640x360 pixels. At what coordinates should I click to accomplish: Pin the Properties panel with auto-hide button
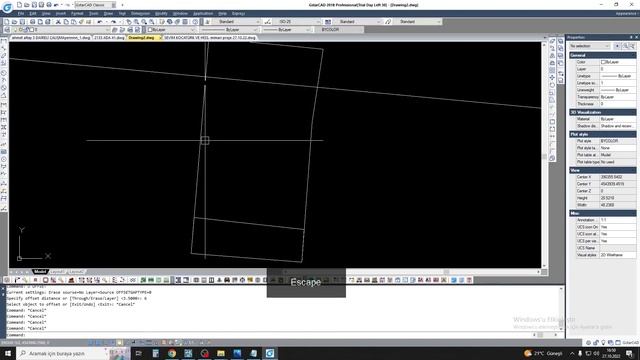[x=631, y=37]
